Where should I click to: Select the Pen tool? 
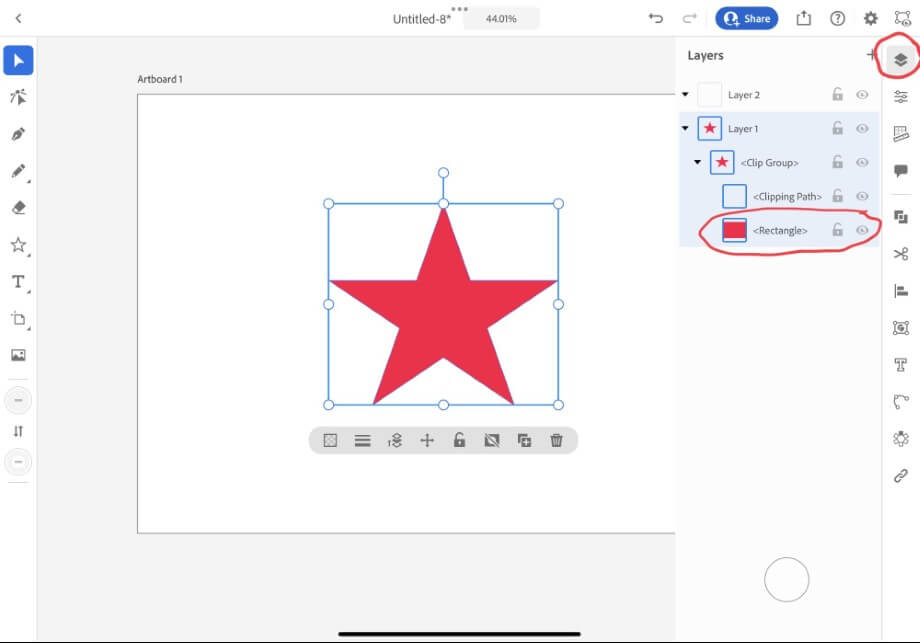(18, 134)
